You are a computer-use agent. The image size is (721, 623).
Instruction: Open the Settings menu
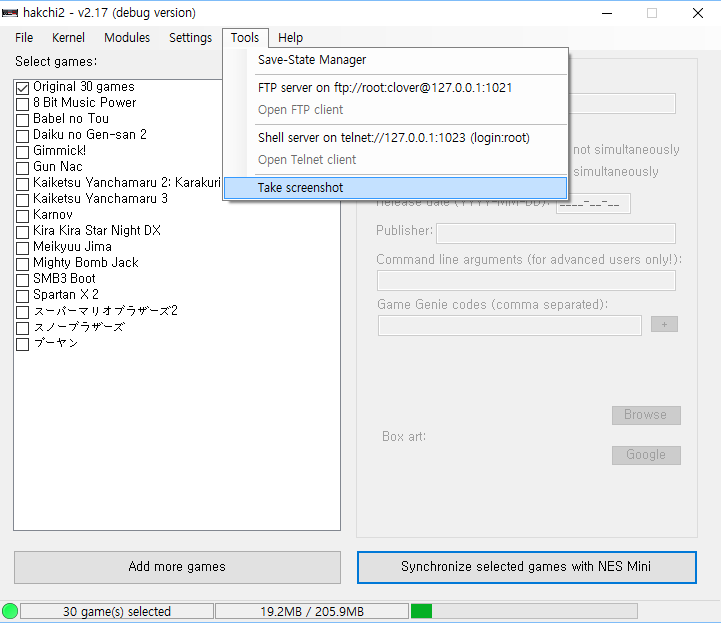[190, 38]
